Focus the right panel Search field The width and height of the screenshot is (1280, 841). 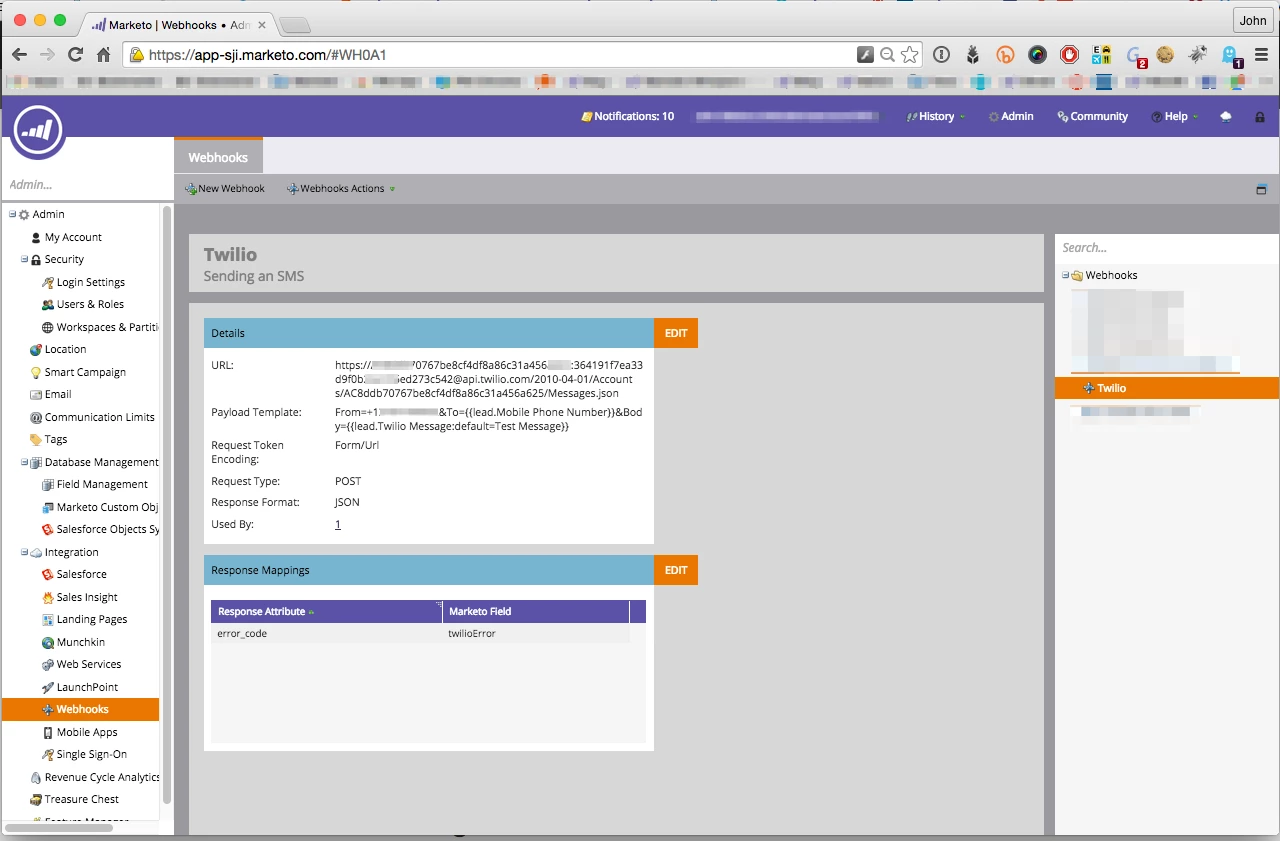[x=1167, y=247]
